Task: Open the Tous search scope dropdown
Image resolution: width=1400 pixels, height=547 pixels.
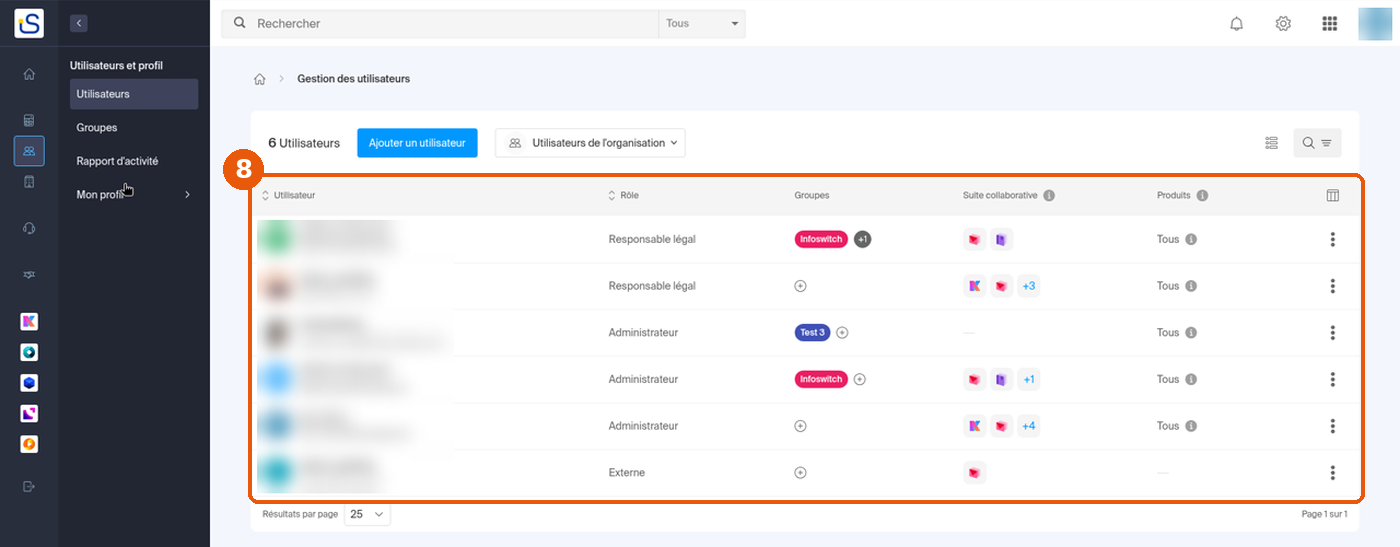Action: coord(701,23)
